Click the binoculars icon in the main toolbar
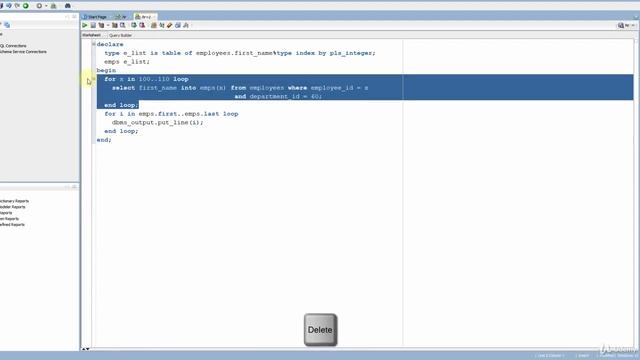Viewport: 640px width, 360px height. [68, 6]
